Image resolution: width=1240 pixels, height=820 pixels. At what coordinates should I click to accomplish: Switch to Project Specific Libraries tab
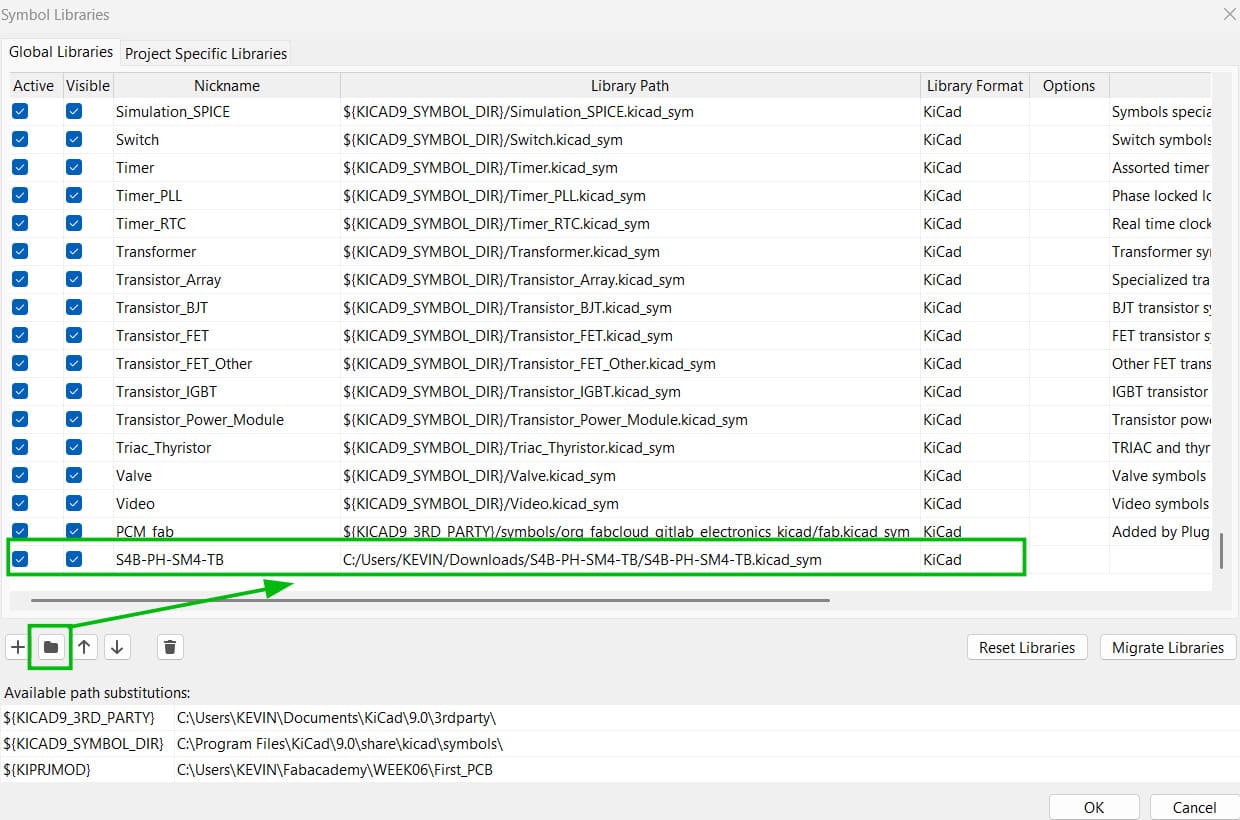click(x=205, y=52)
